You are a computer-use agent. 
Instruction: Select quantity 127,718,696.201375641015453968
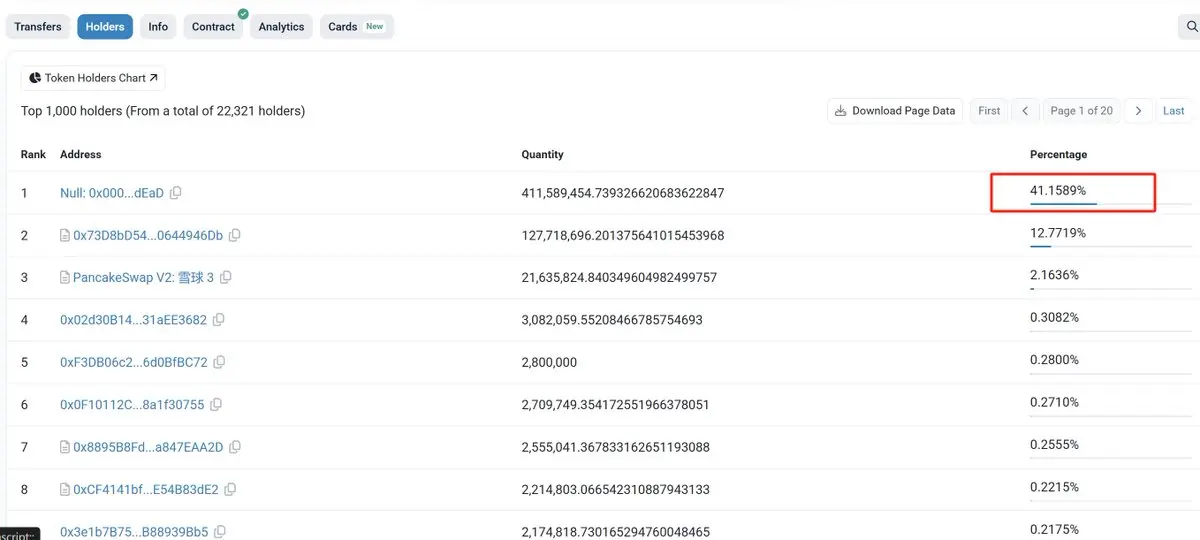click(623, 235)
